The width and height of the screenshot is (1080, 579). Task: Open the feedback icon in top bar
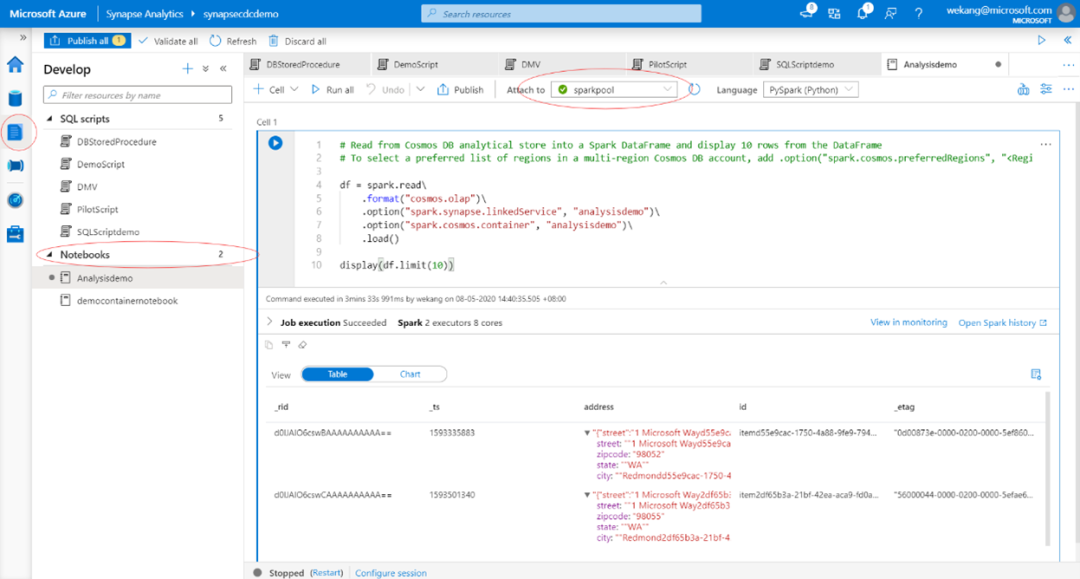[x=891, y=13]
